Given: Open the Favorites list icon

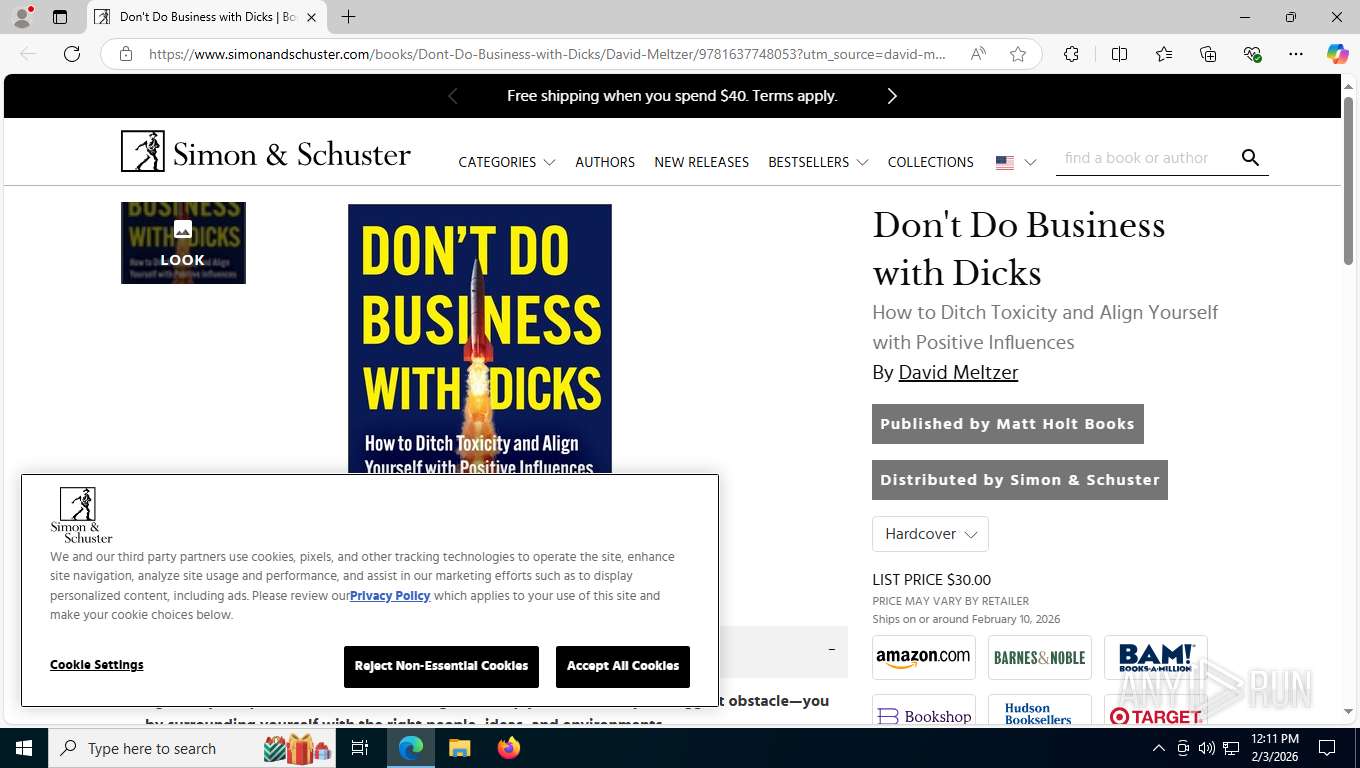Looking at the screenshot, I should [x=1164, y=54].
